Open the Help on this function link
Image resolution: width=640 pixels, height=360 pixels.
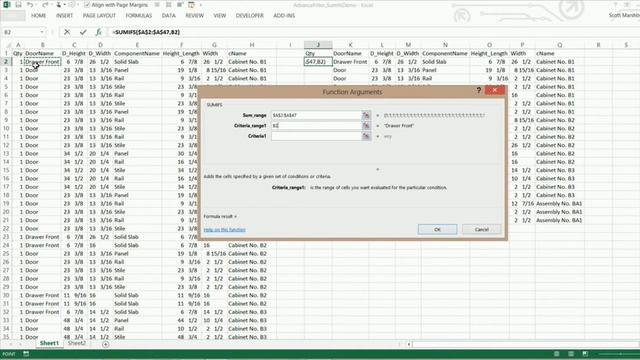point(224,230)
